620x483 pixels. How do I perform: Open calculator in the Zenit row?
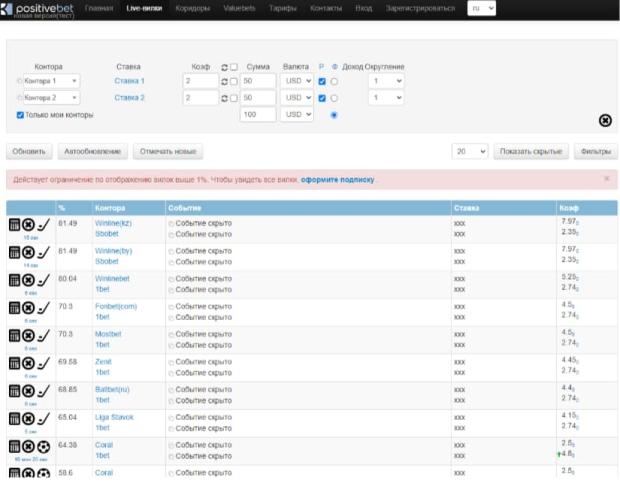14,363
